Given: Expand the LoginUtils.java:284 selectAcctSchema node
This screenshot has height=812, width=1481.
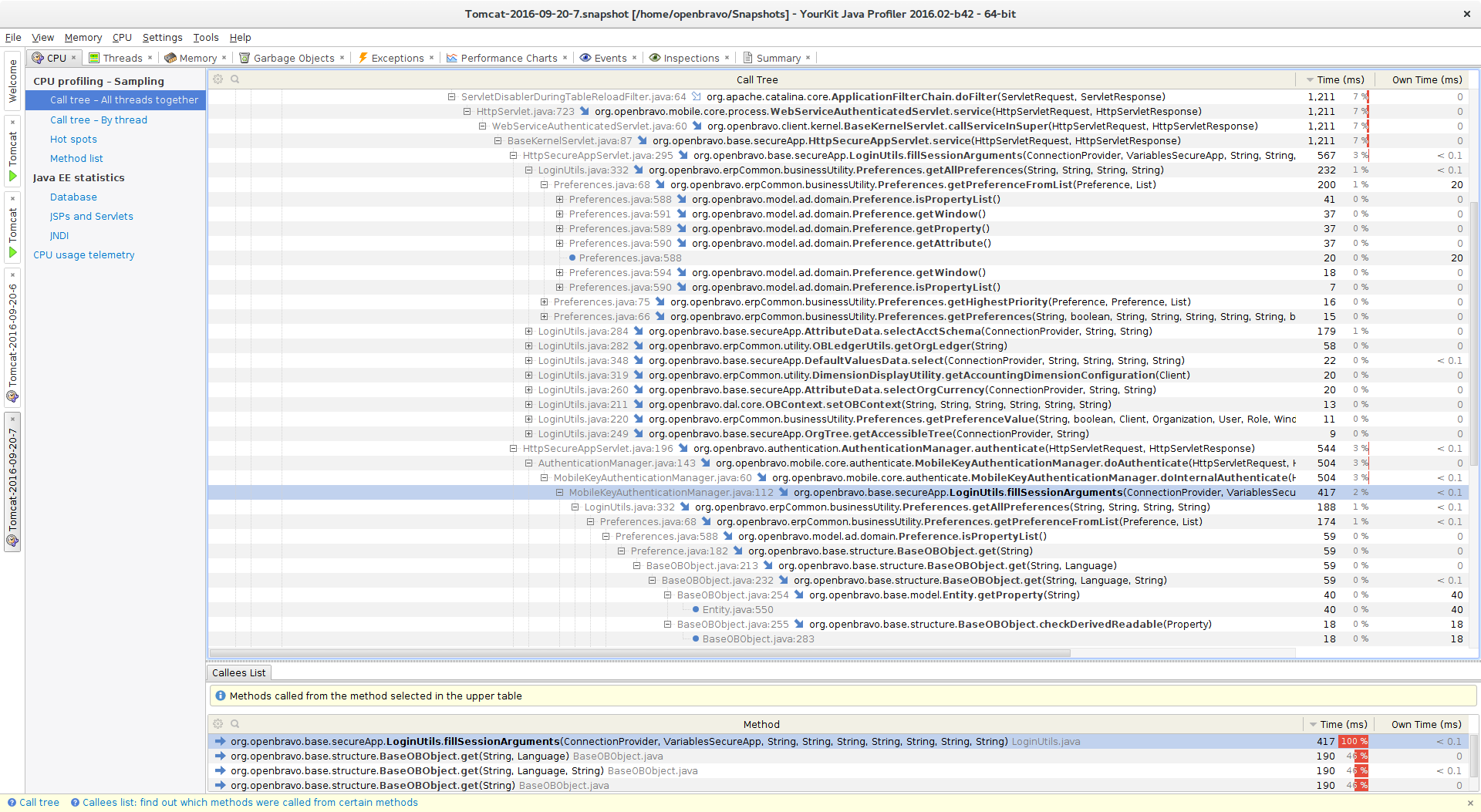Looking at the screenshot, I should [528, 332].
